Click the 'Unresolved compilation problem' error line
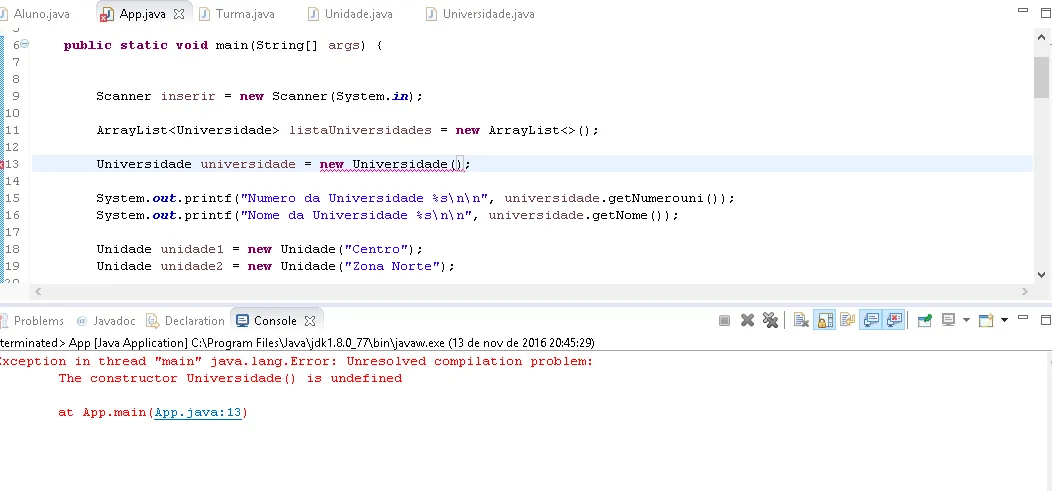Image resolution: width=1052 pixels, height=491 pixels. [295, 362]
